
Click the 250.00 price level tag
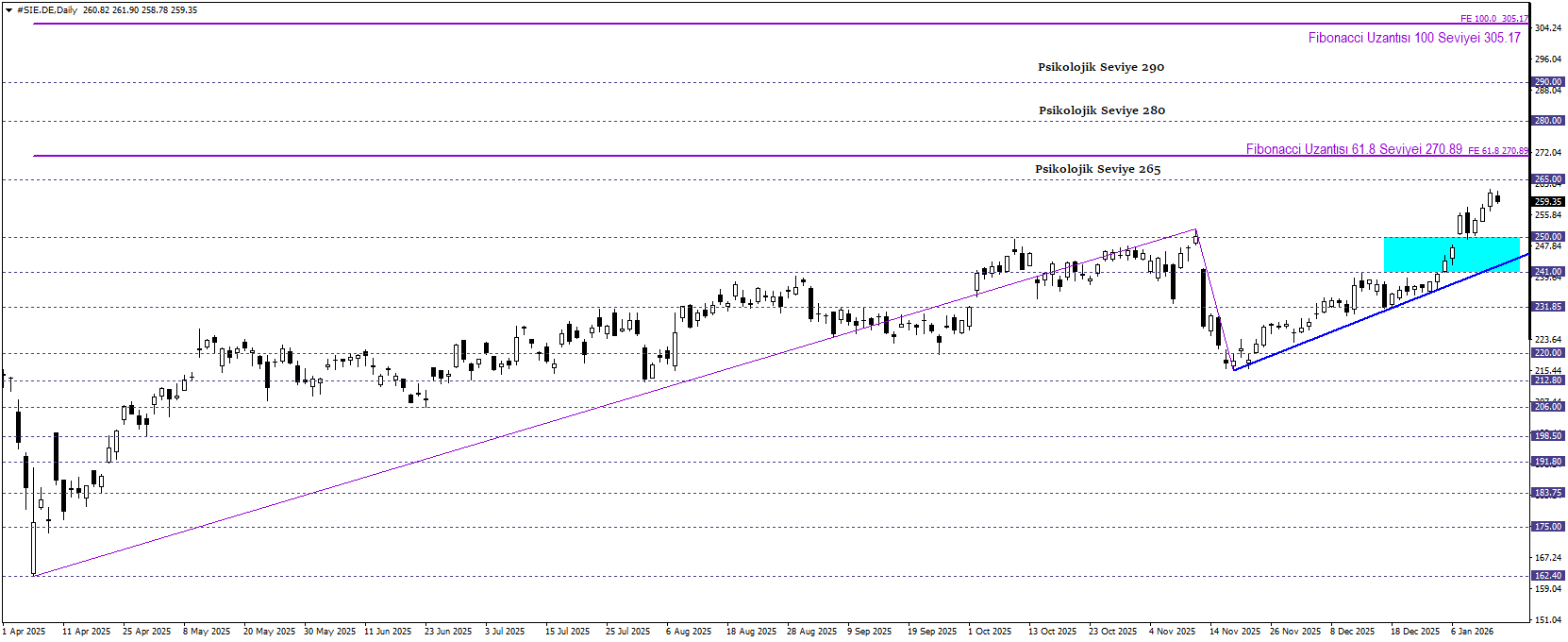tap(1548, 237)
